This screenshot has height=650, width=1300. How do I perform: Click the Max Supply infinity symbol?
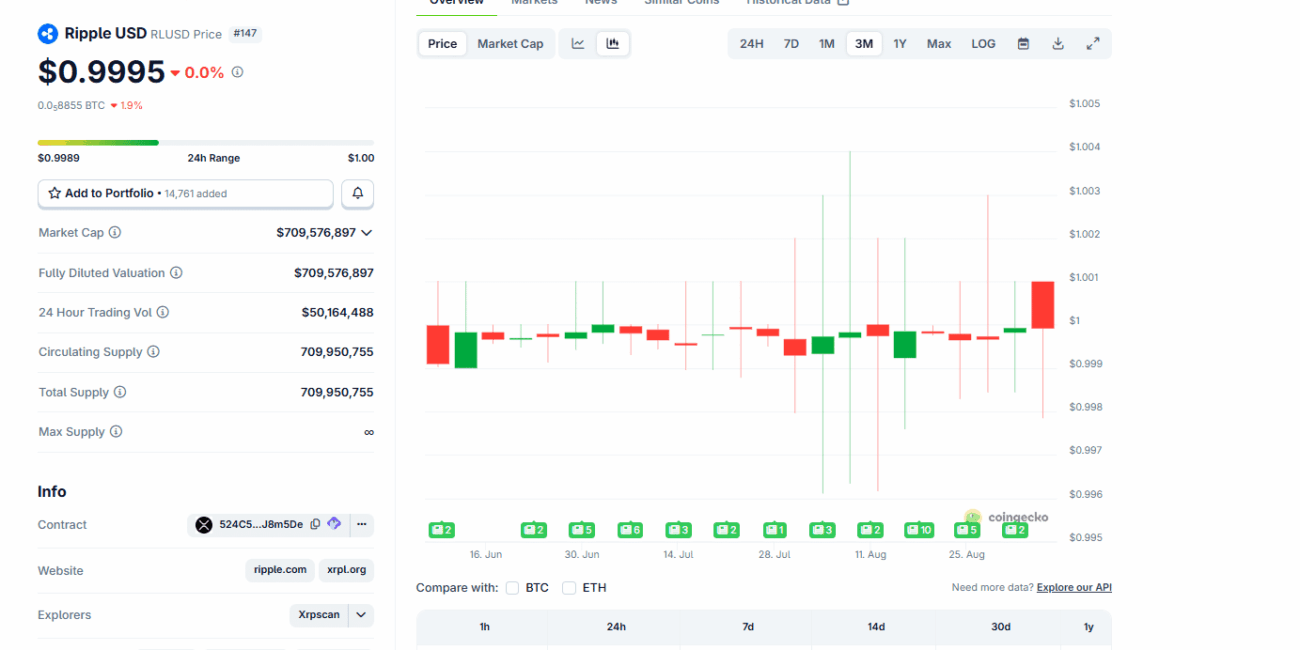(x=369, y=432)
